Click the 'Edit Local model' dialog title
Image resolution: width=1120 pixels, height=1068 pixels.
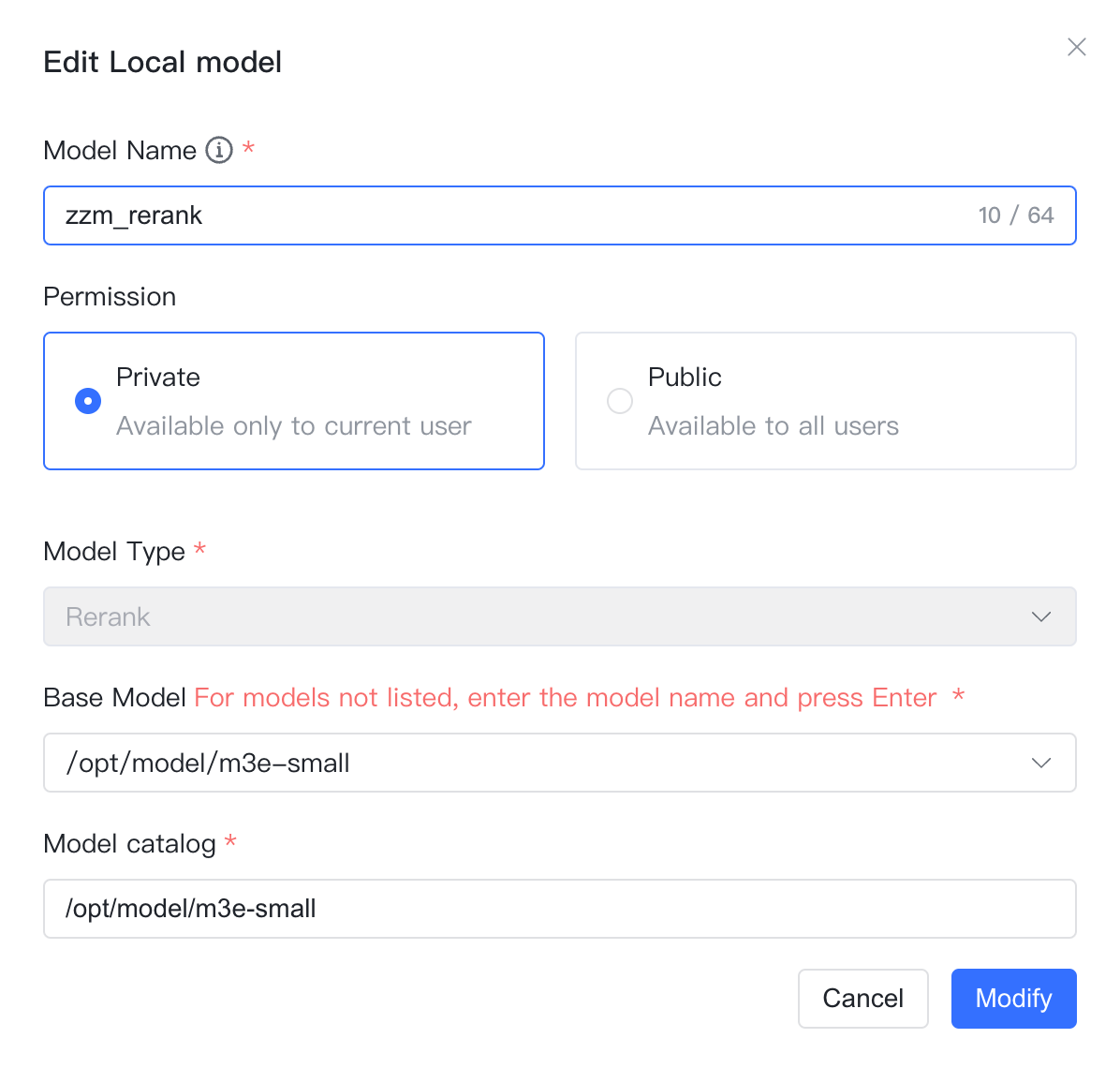click(163, 62)
